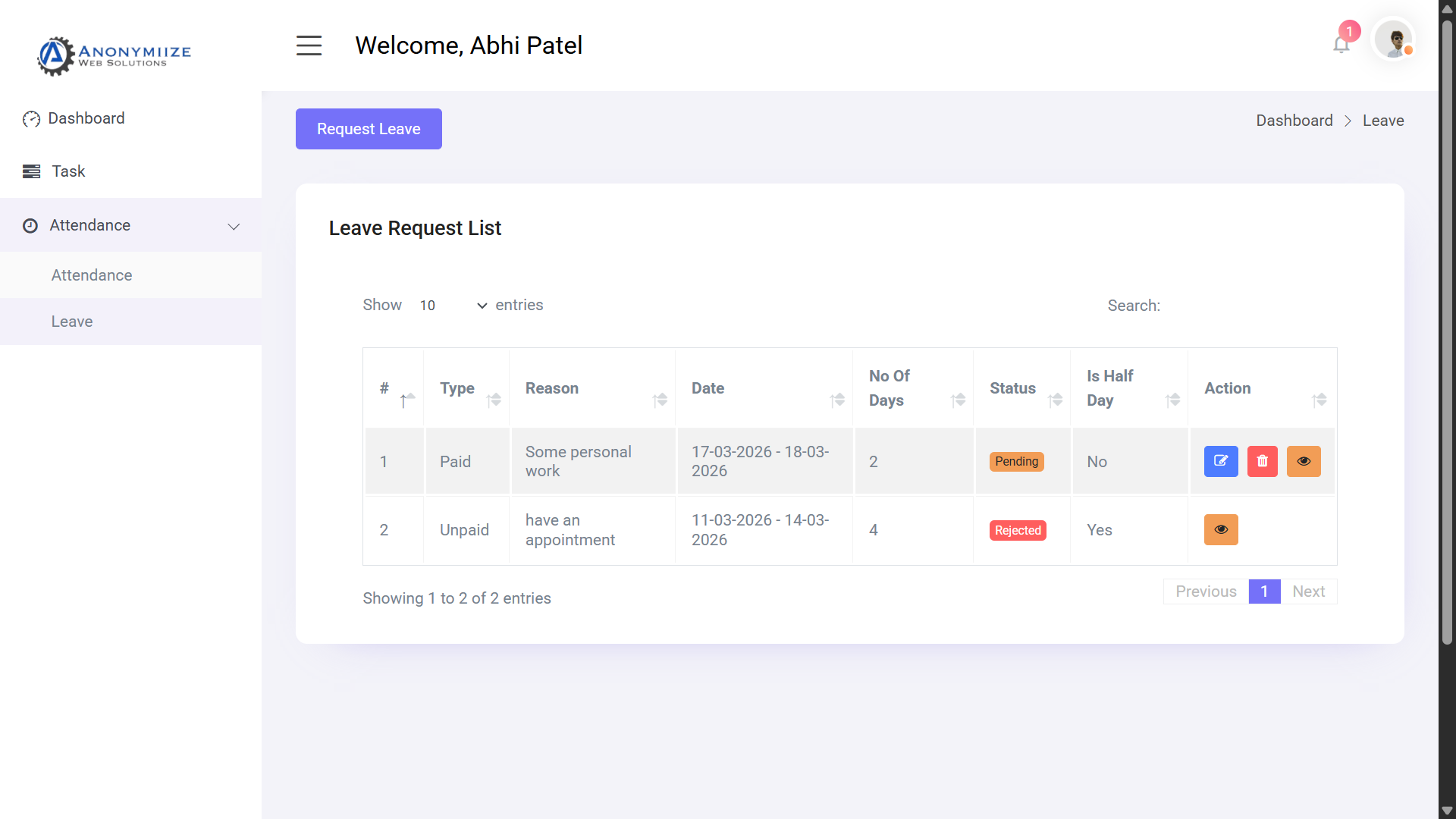1456x819 pixels.
Task: Click the notification count badge
Action: tap(1349, 31)
